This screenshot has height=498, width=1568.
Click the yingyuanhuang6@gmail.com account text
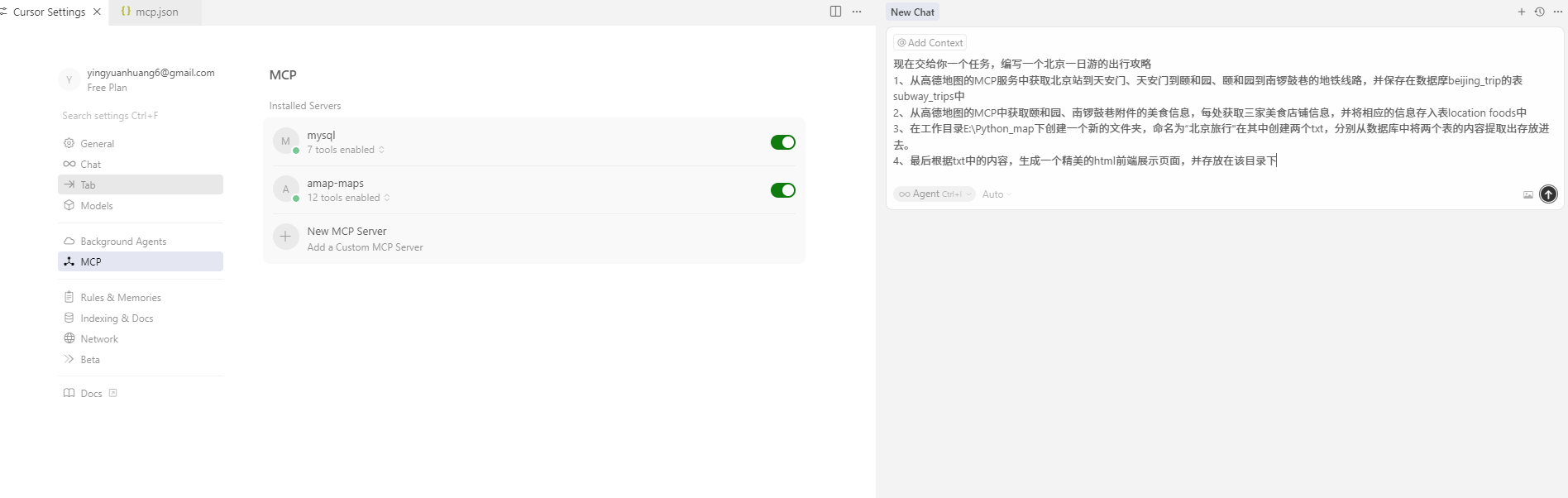tap(151, 73)
